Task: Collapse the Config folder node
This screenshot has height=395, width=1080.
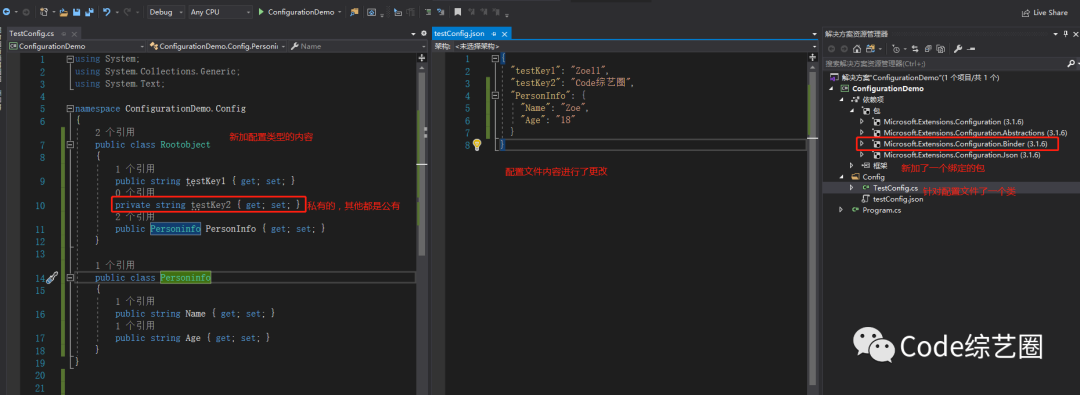Action: click(842, 176)
